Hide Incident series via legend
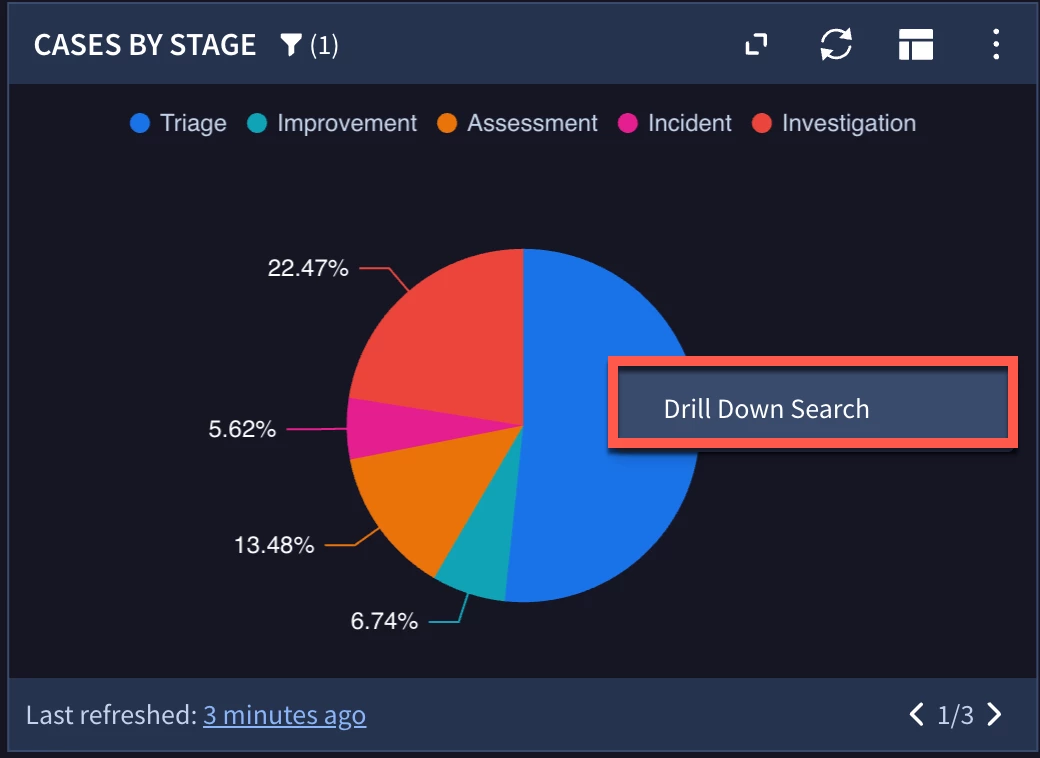 [675, 123]
